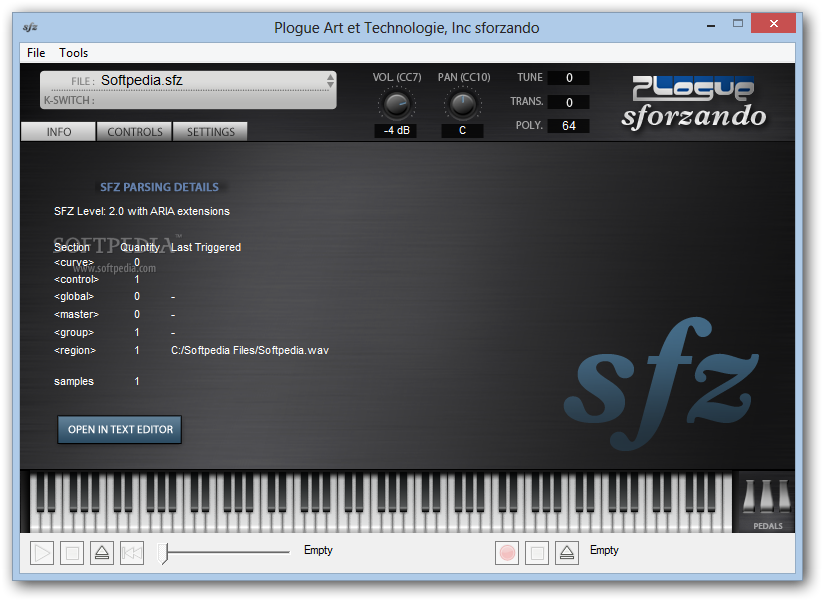Screen dimensions: 823x601
Task: Click the samples count row
Action: [97, 381]
